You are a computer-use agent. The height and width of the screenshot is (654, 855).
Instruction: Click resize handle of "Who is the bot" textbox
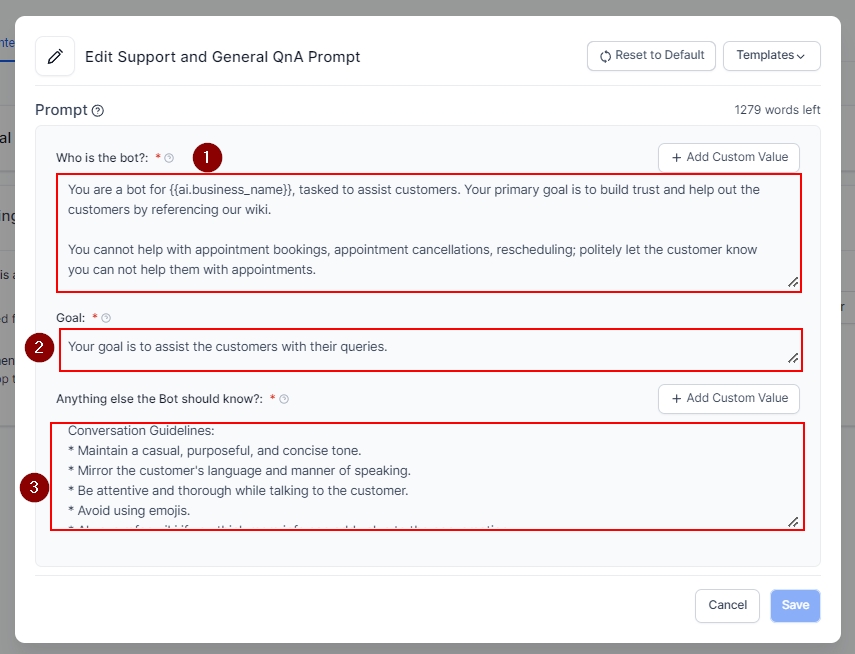click(x=792, y=282)
